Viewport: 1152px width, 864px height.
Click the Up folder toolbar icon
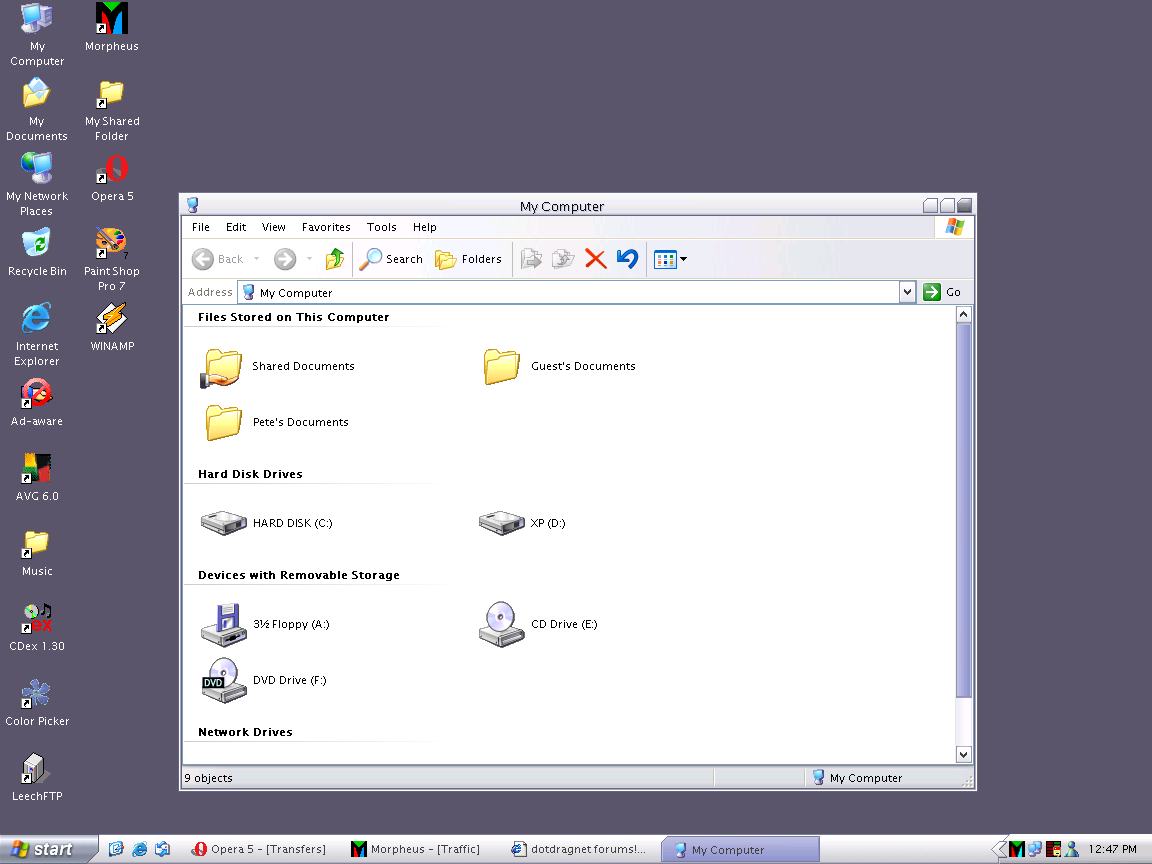click(x=335, y=259)
